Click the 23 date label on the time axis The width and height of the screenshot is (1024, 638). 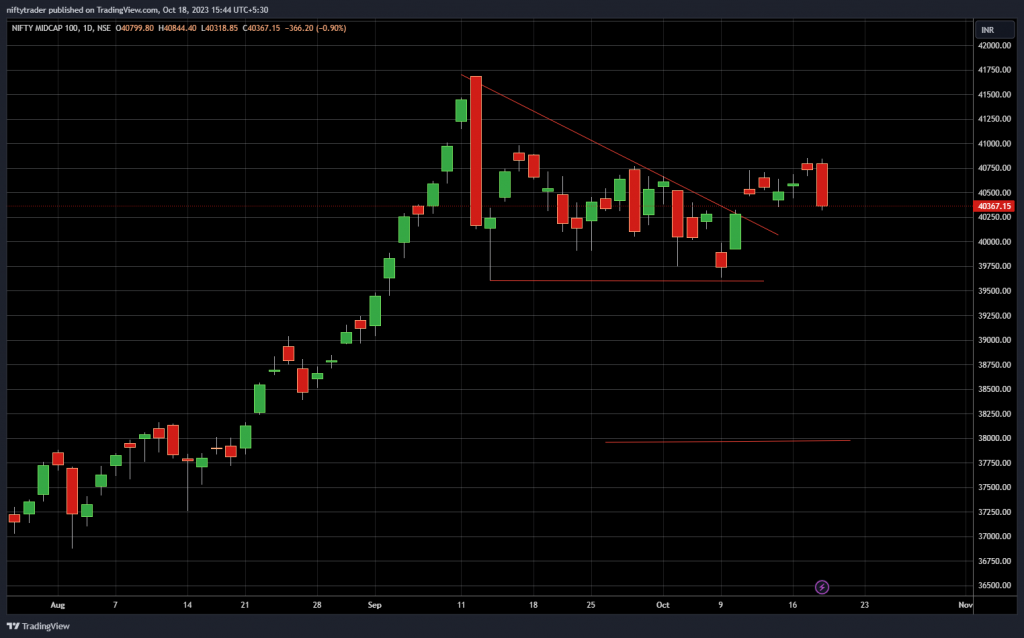(x=865, y=605)
